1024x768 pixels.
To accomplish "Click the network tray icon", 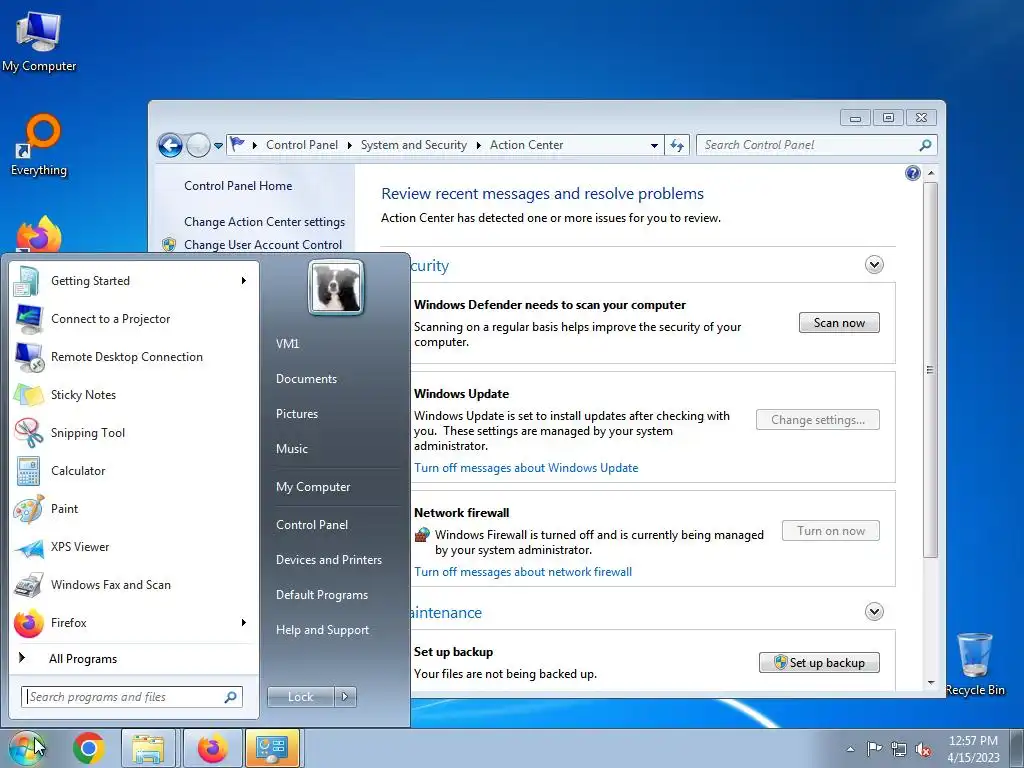I will [x=899, y=749].
